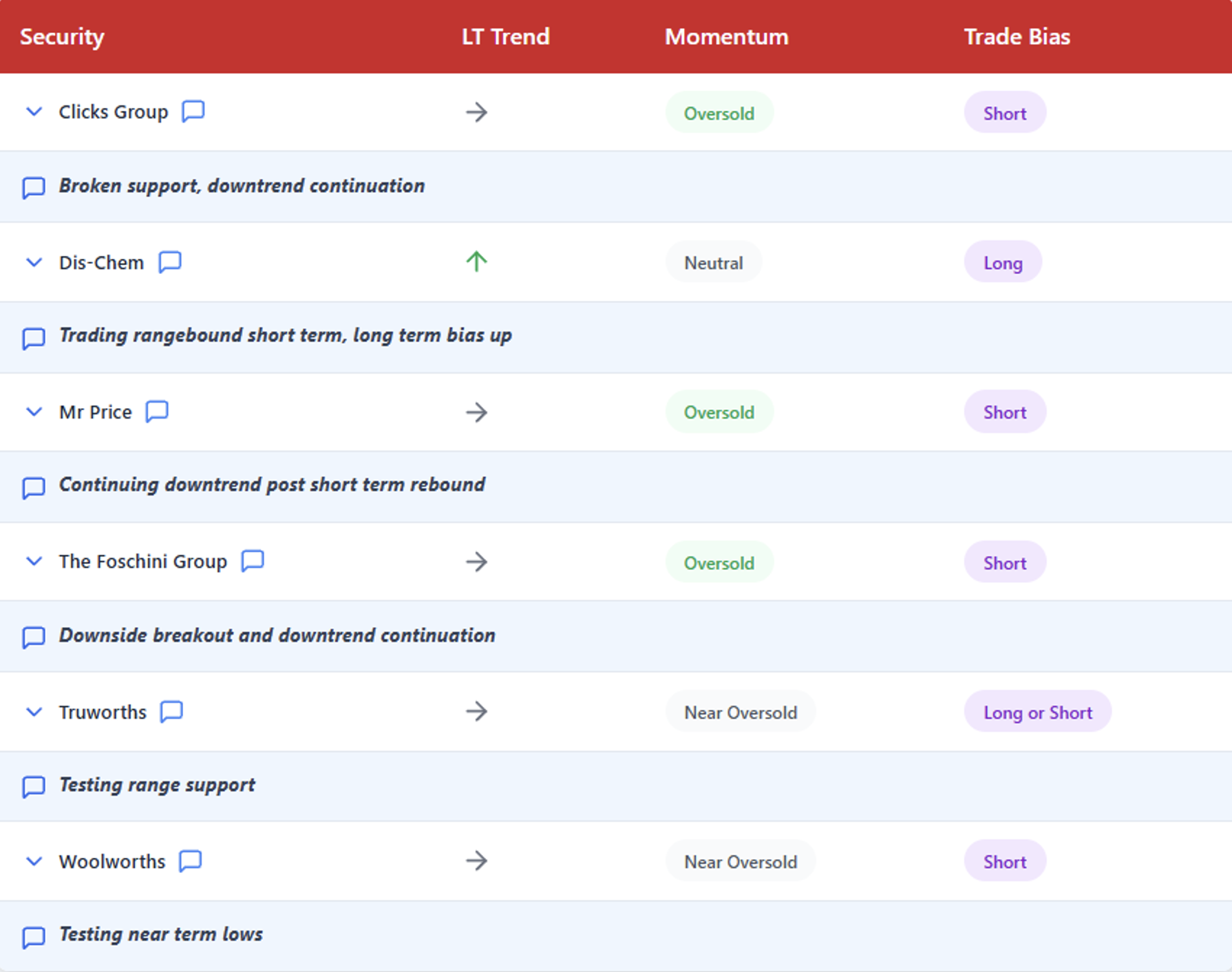
Task: Click the Short bias badge for Clicks Group
Action: tap(1005, 113)
